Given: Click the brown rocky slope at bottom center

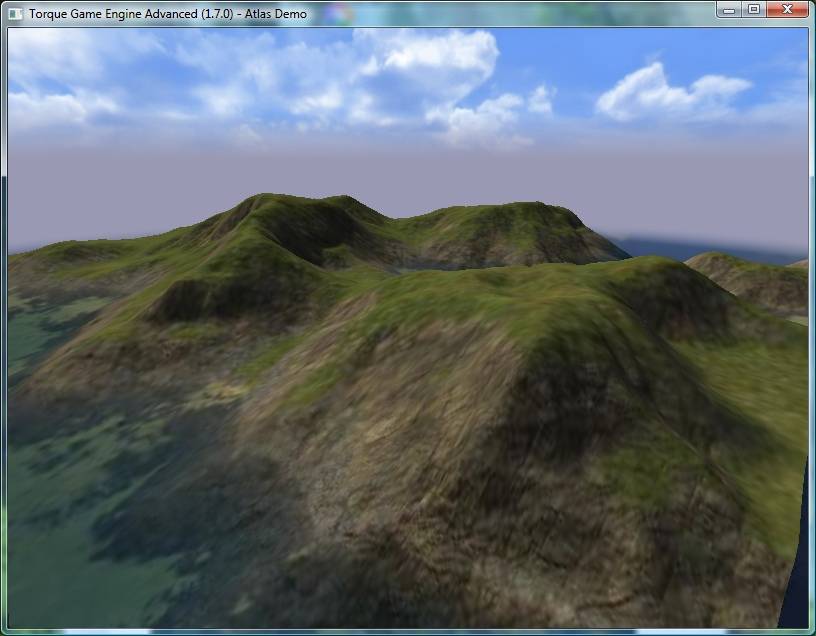Looking at the screenshot, I should tap(400, 520).
